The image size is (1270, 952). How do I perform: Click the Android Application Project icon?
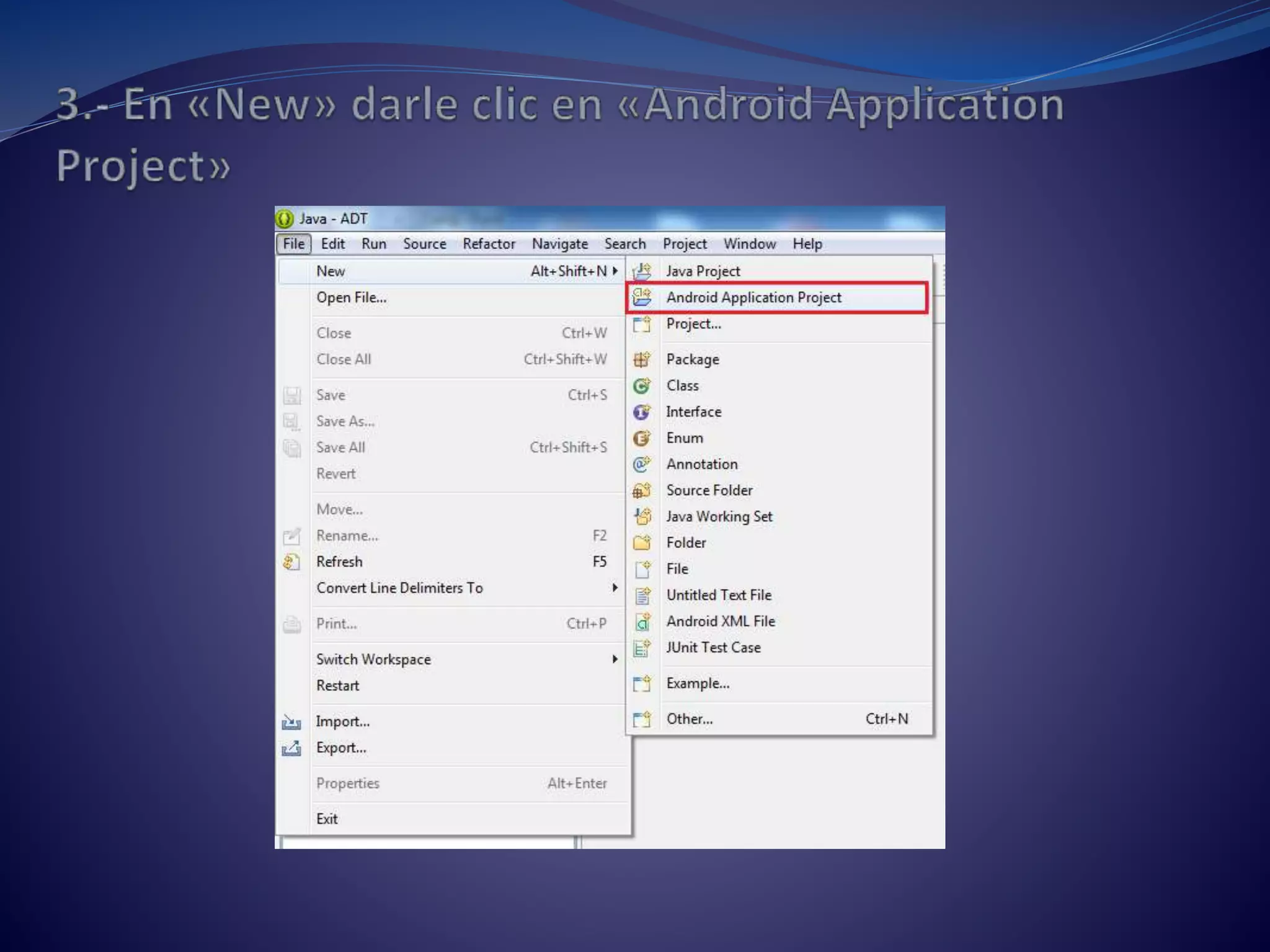point(642,297)
